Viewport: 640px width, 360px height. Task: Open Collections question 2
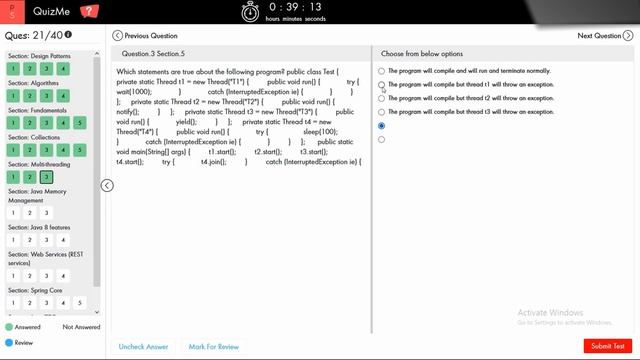click(x=30, y=150)
